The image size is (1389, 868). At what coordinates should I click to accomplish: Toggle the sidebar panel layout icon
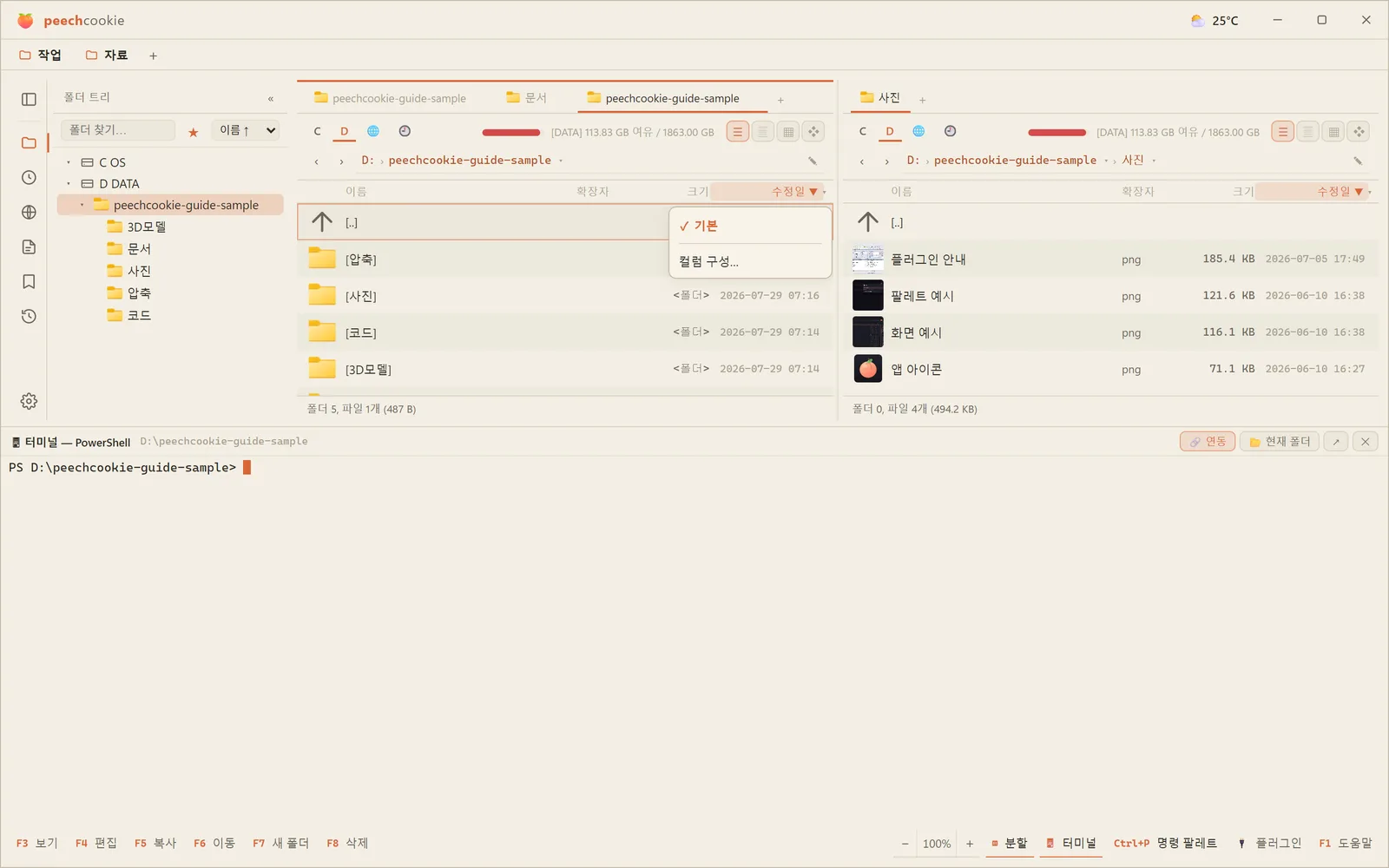tap(29, 99)
